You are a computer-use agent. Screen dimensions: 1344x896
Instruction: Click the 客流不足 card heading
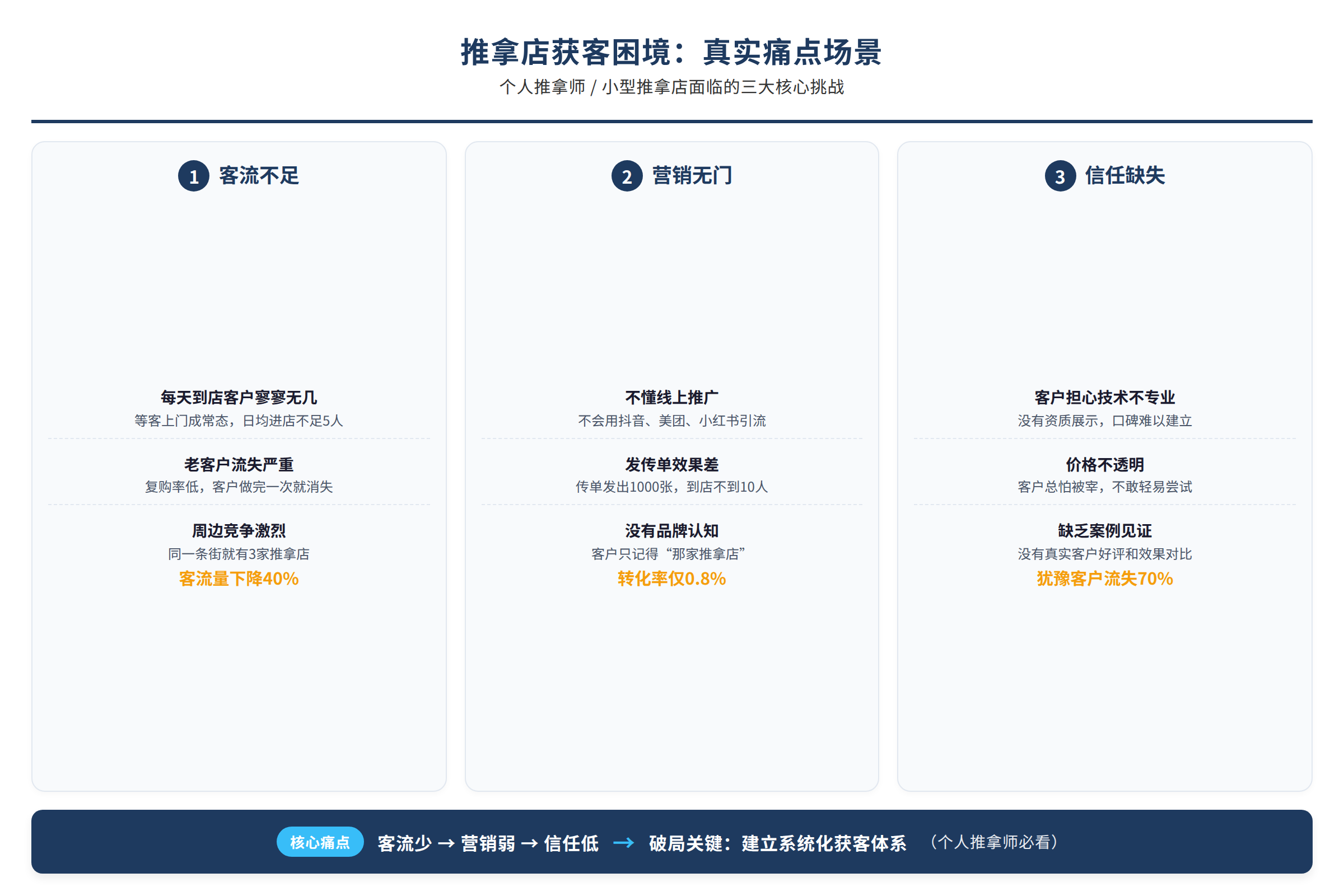point(259,175)
